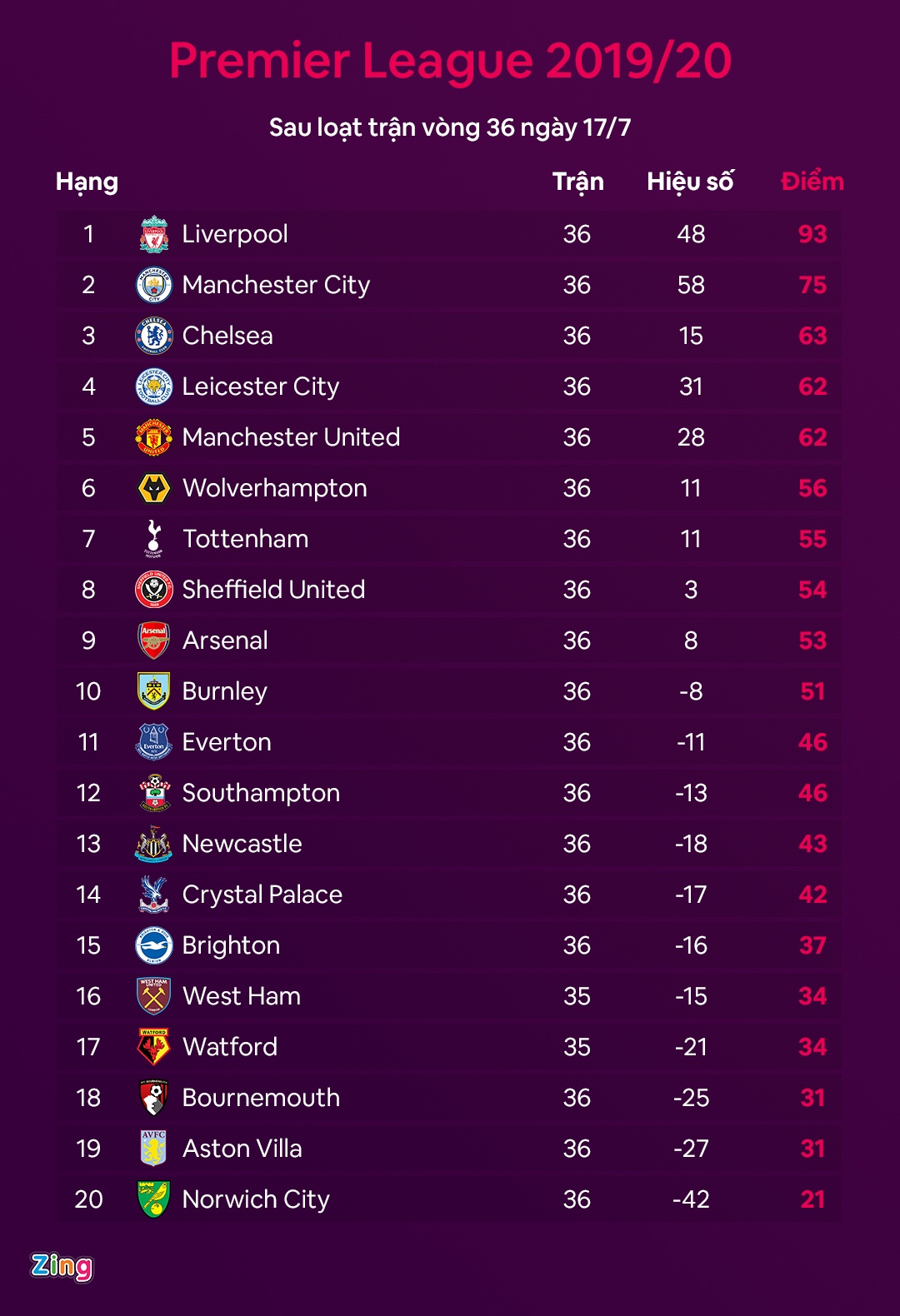This screenshot has height=1316, width=900.
Task: Select the Trận column header
Action: tap(577, 182)
